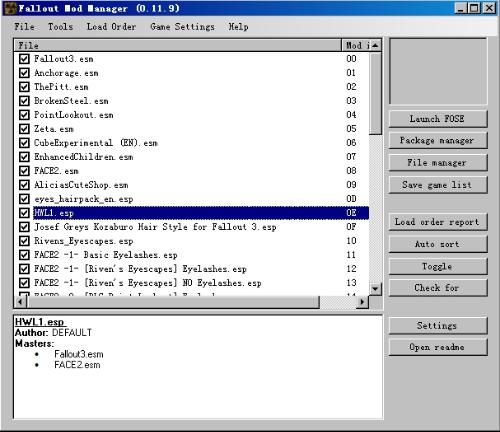Minimize the Fallout Mod Manager window
This screenshot has height=432, width=500.
click(460, 8)
